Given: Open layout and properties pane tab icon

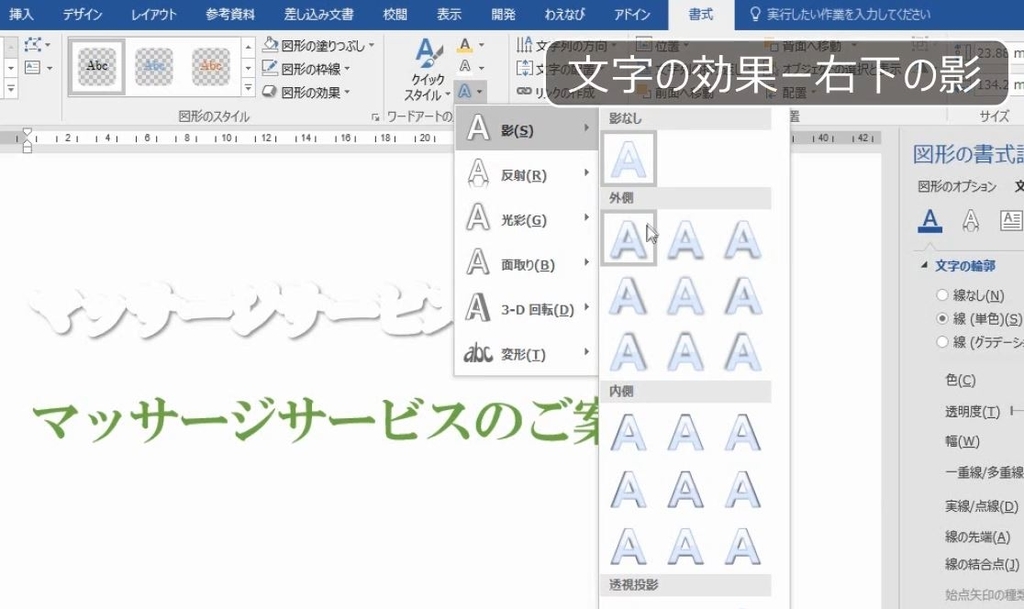Looking at the screenshot, I should [x=1010, y=220].
